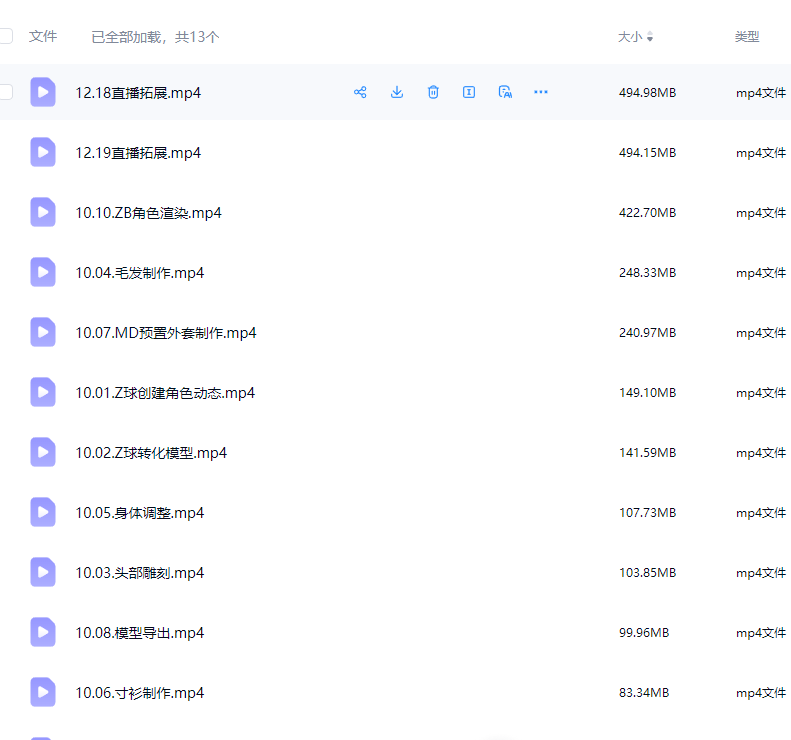This screenshot has height=740, width=791.
Task: Delete 12.18直播拓展.mp4 with the trash icon
Action: 433,92
